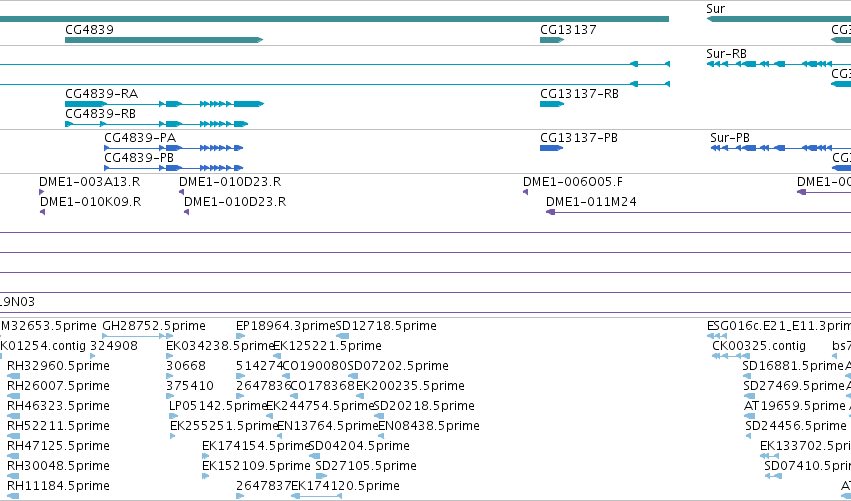
Task: Click the EP18964.3prime EST label
Action: point(286,326)
